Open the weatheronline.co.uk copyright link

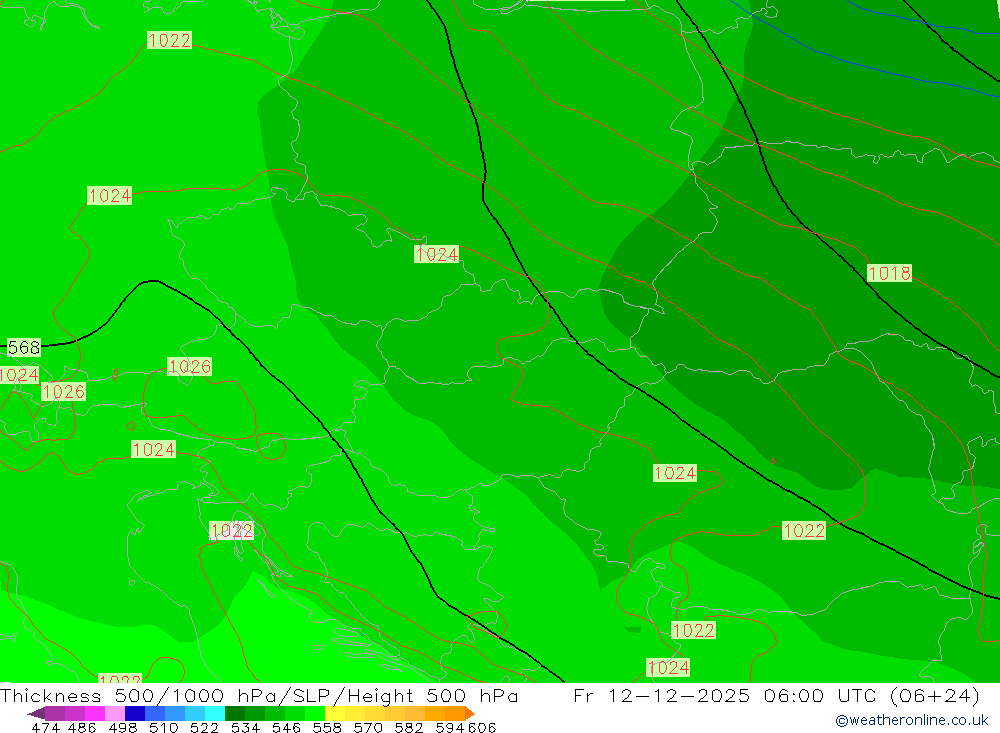[911, 720]
